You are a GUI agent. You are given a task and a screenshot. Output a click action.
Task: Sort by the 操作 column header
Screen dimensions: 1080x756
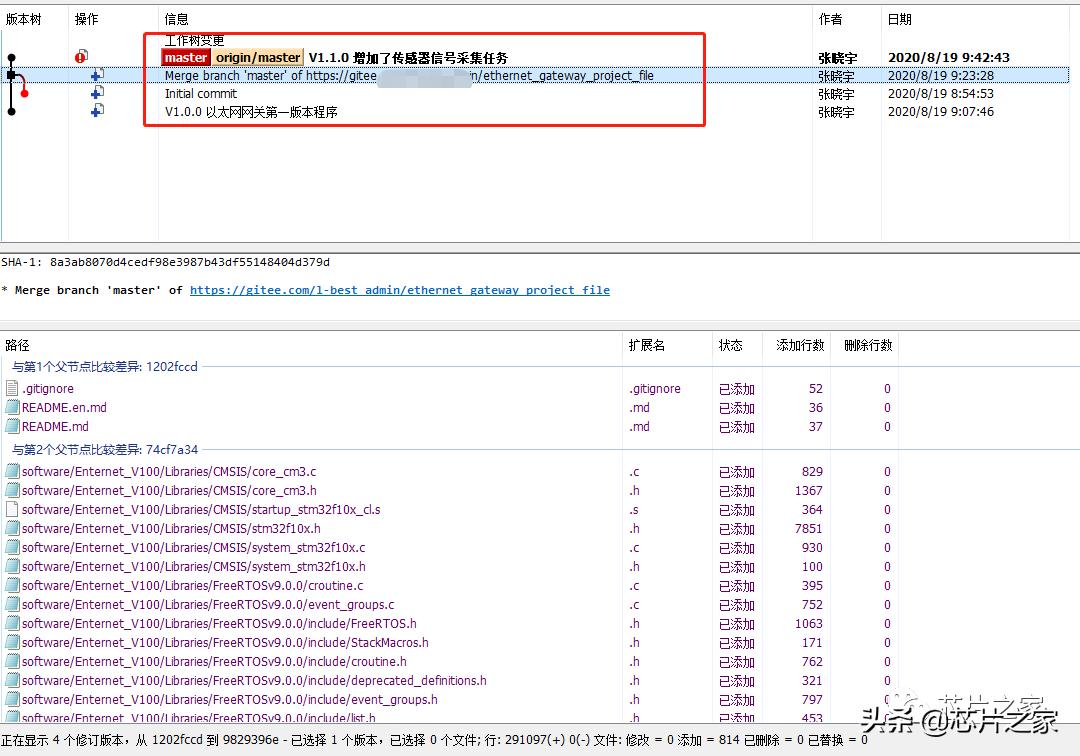click(86, 19)
